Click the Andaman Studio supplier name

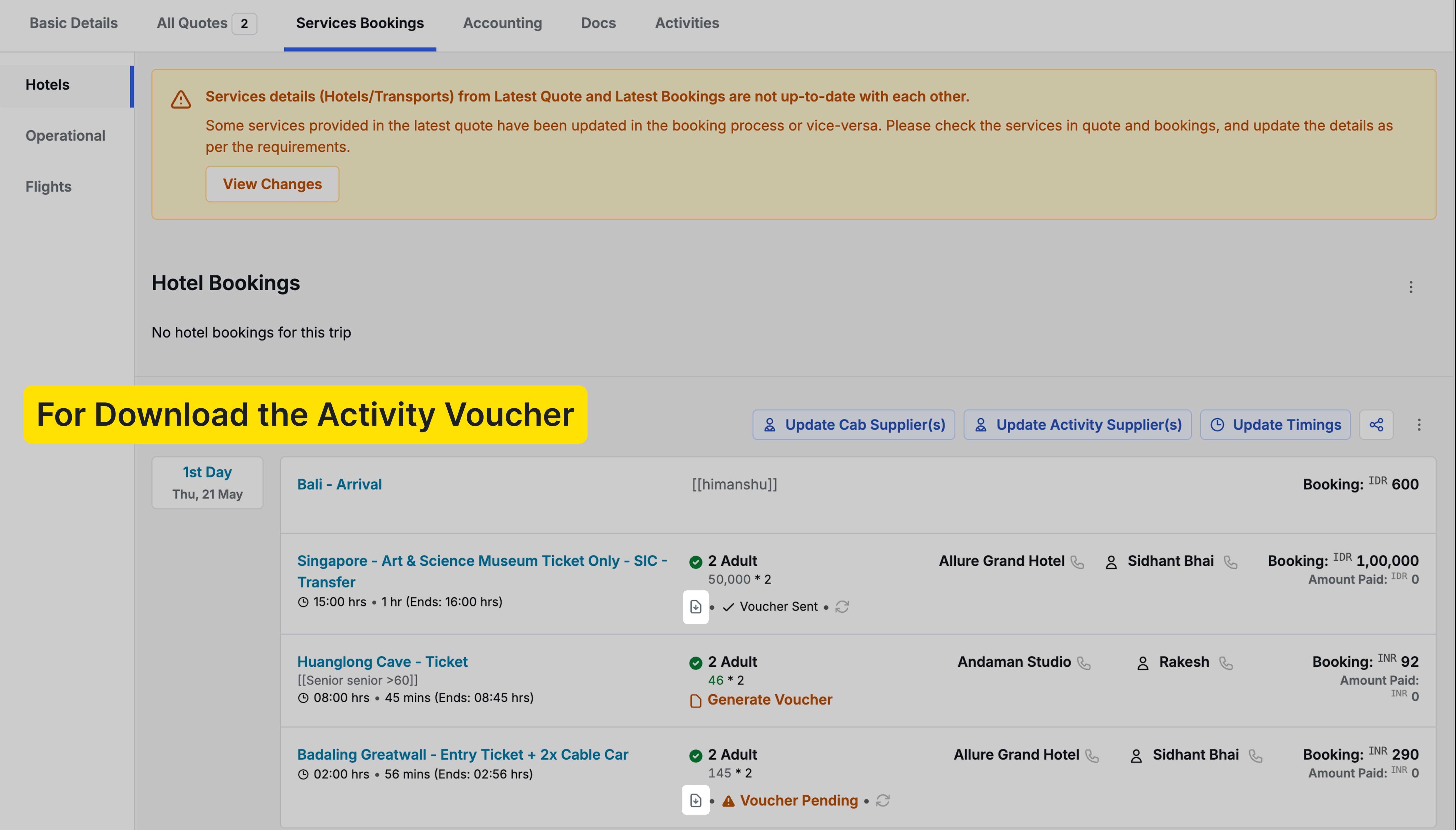pos(1014,662)
